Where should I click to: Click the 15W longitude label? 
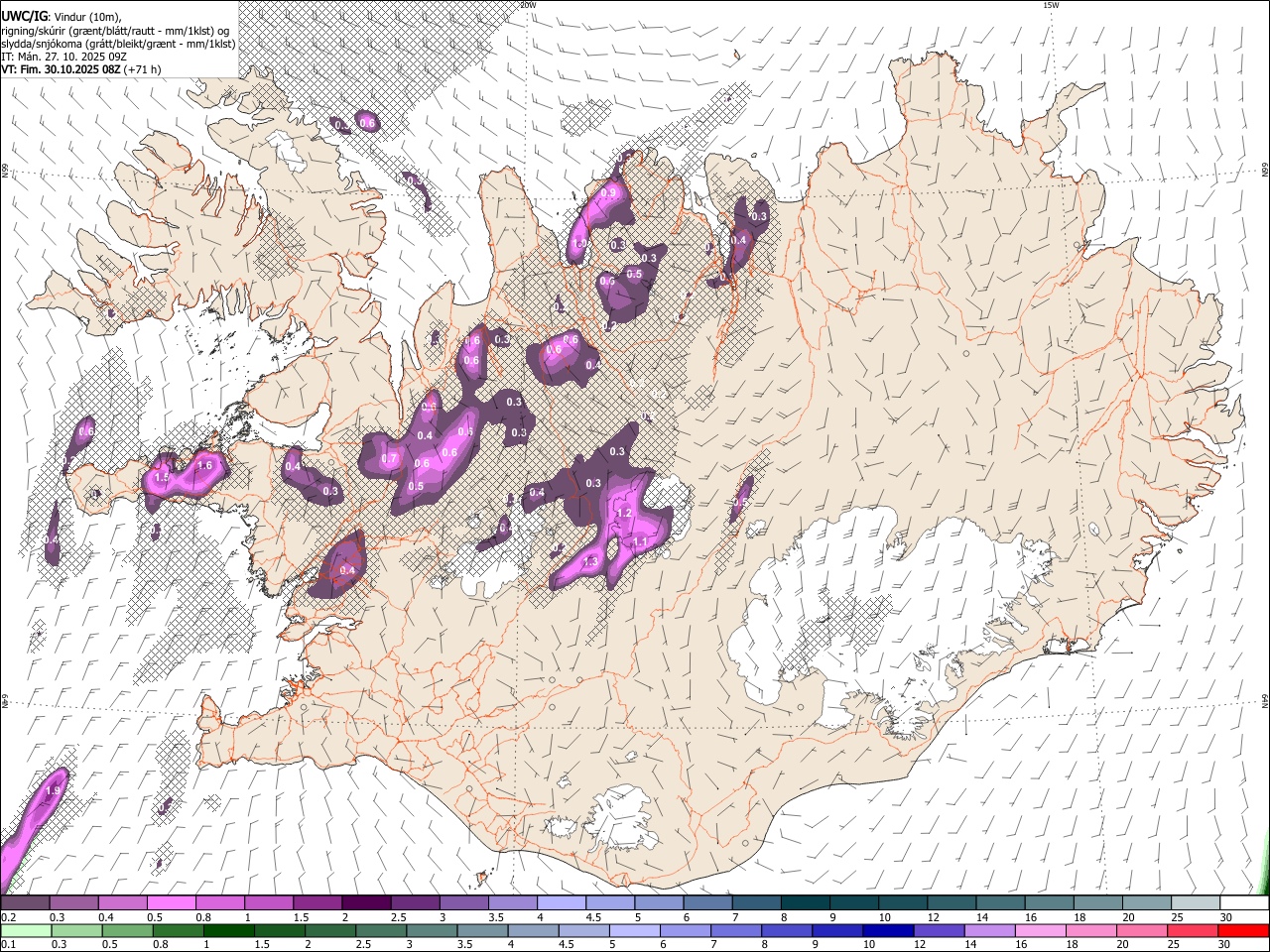tap(1051, 5)
